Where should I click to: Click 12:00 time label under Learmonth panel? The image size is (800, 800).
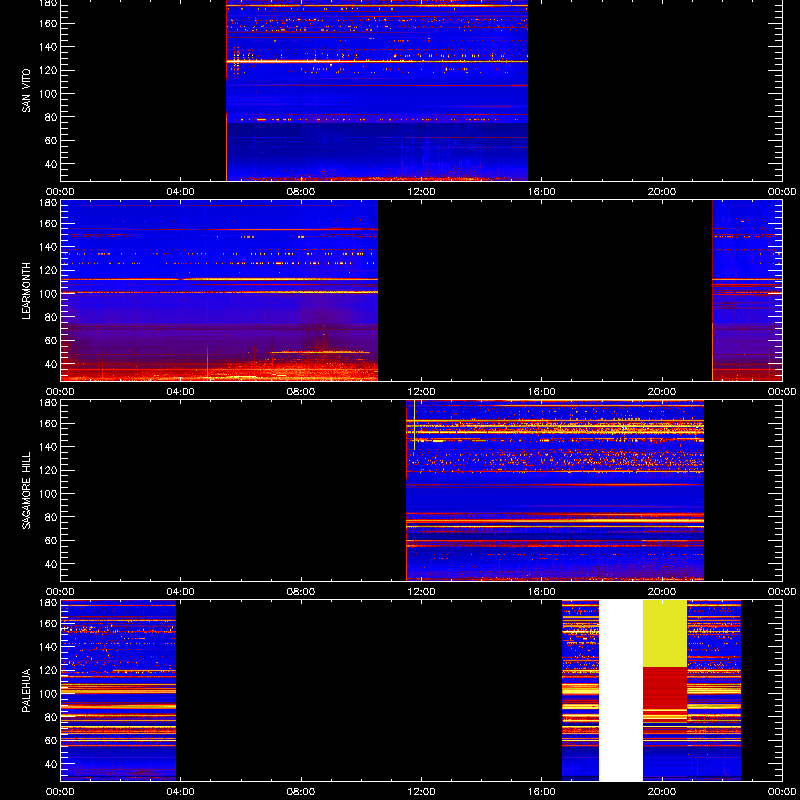point(421,392)
